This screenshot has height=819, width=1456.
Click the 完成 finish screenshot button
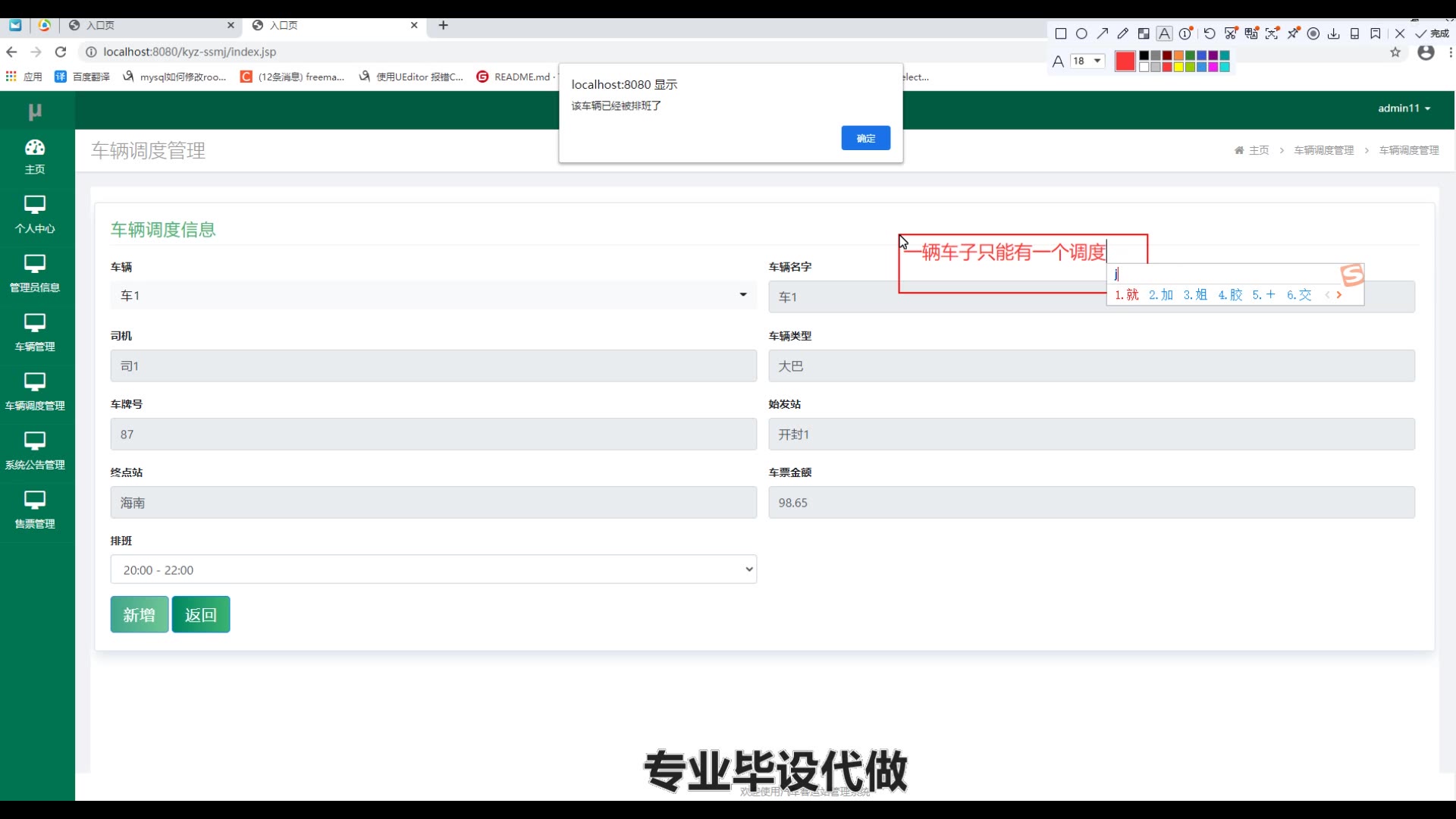1432,33
